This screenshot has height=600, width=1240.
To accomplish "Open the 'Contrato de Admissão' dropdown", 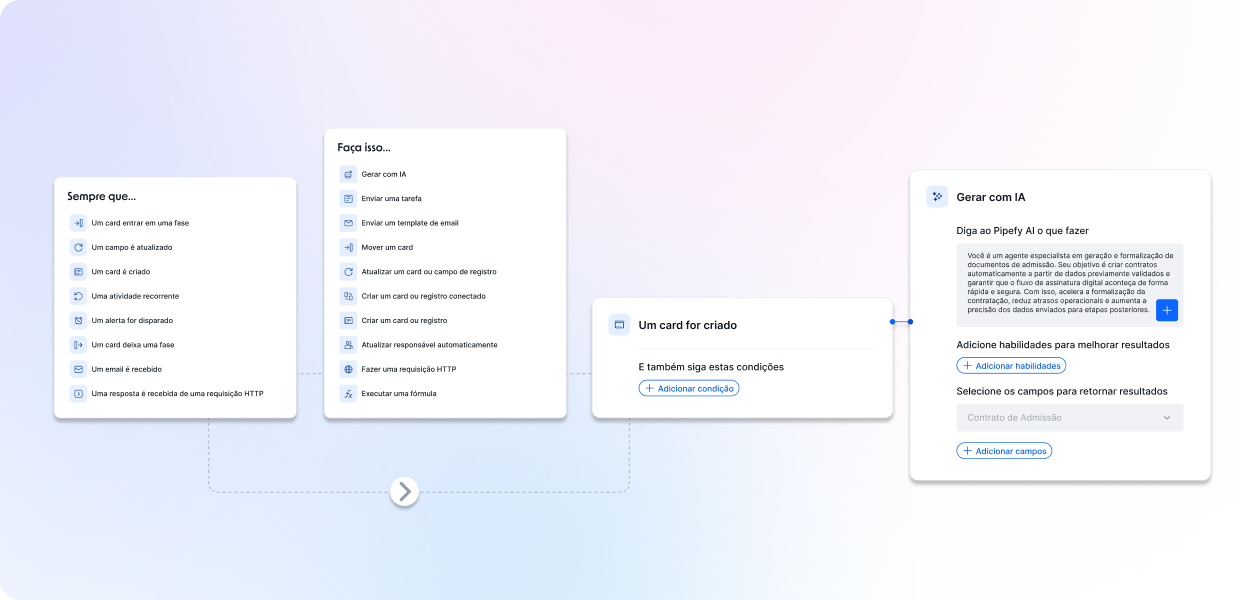I will pos(1069,418).
